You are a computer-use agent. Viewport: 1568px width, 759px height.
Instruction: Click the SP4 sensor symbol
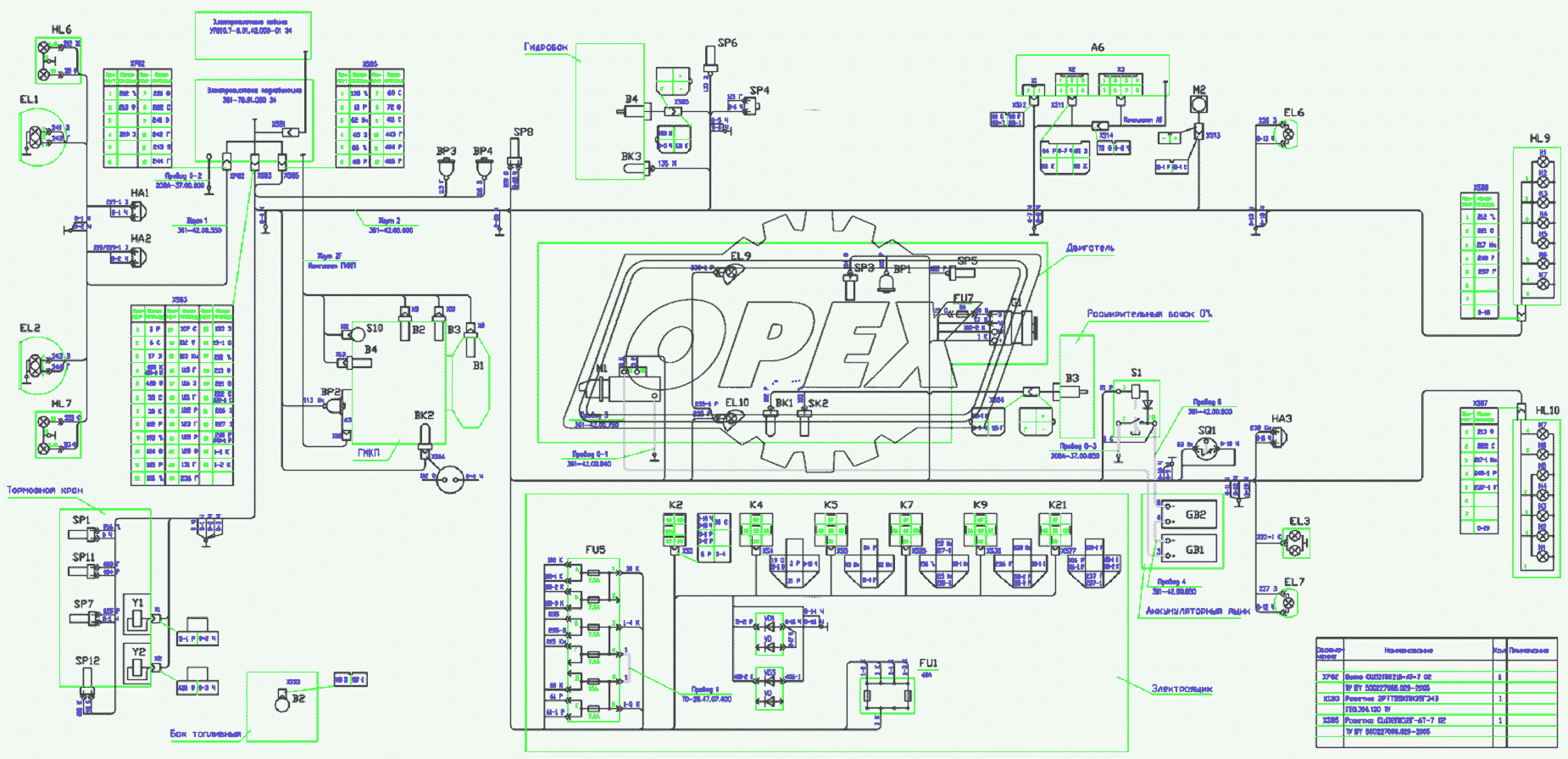click(x=751, y=105)
